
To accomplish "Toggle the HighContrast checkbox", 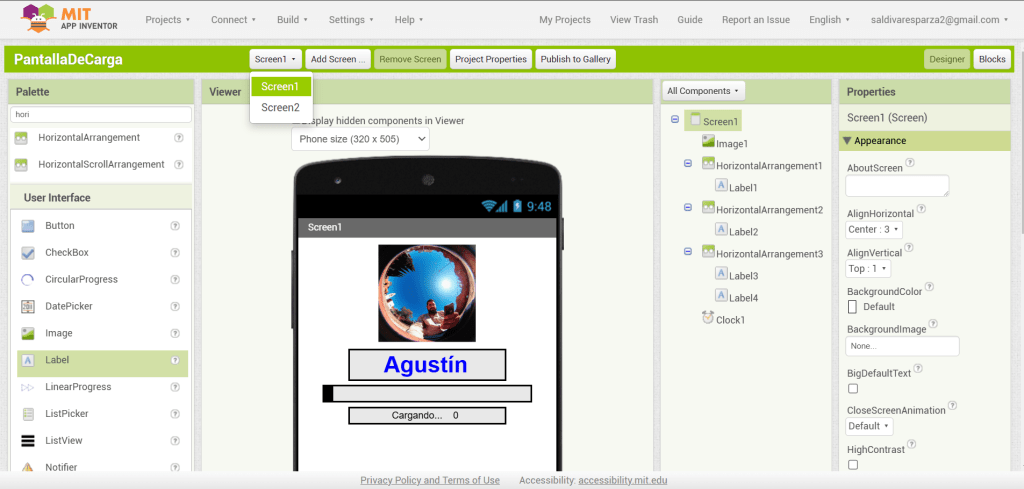I will (x=853, y=465).
